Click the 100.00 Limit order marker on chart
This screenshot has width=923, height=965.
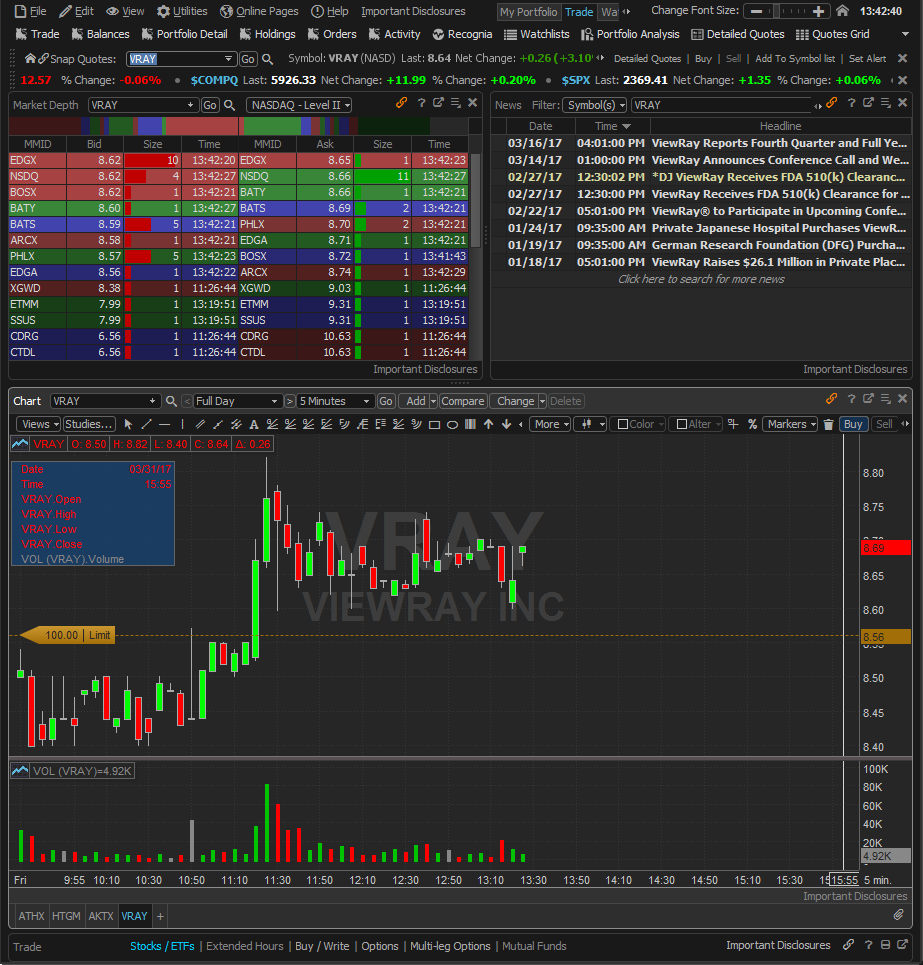(x=68, y=635)
